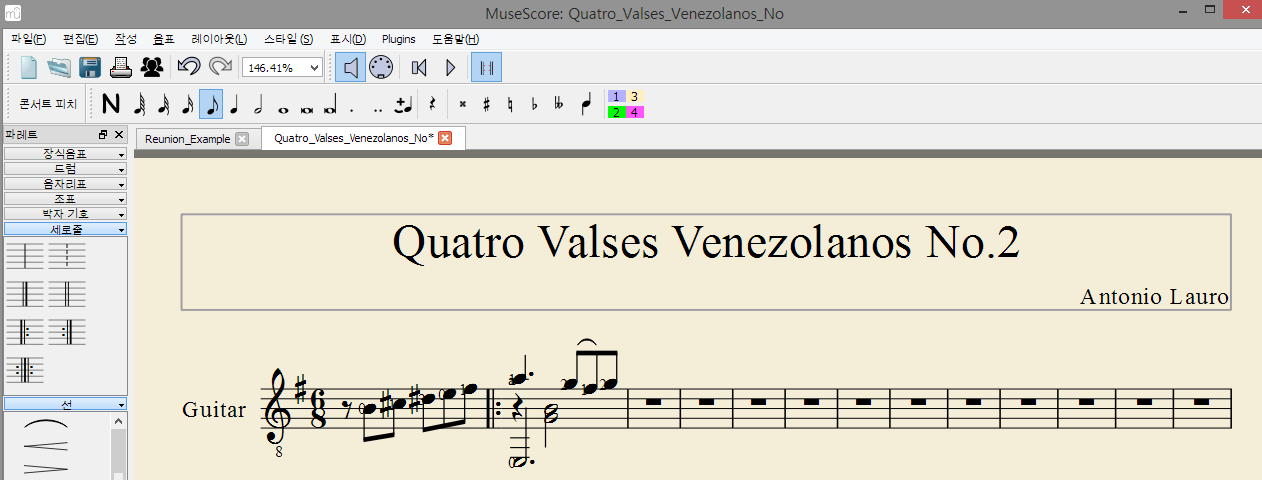
Task: Rewind playback to start position
Action: pos(419,67)
